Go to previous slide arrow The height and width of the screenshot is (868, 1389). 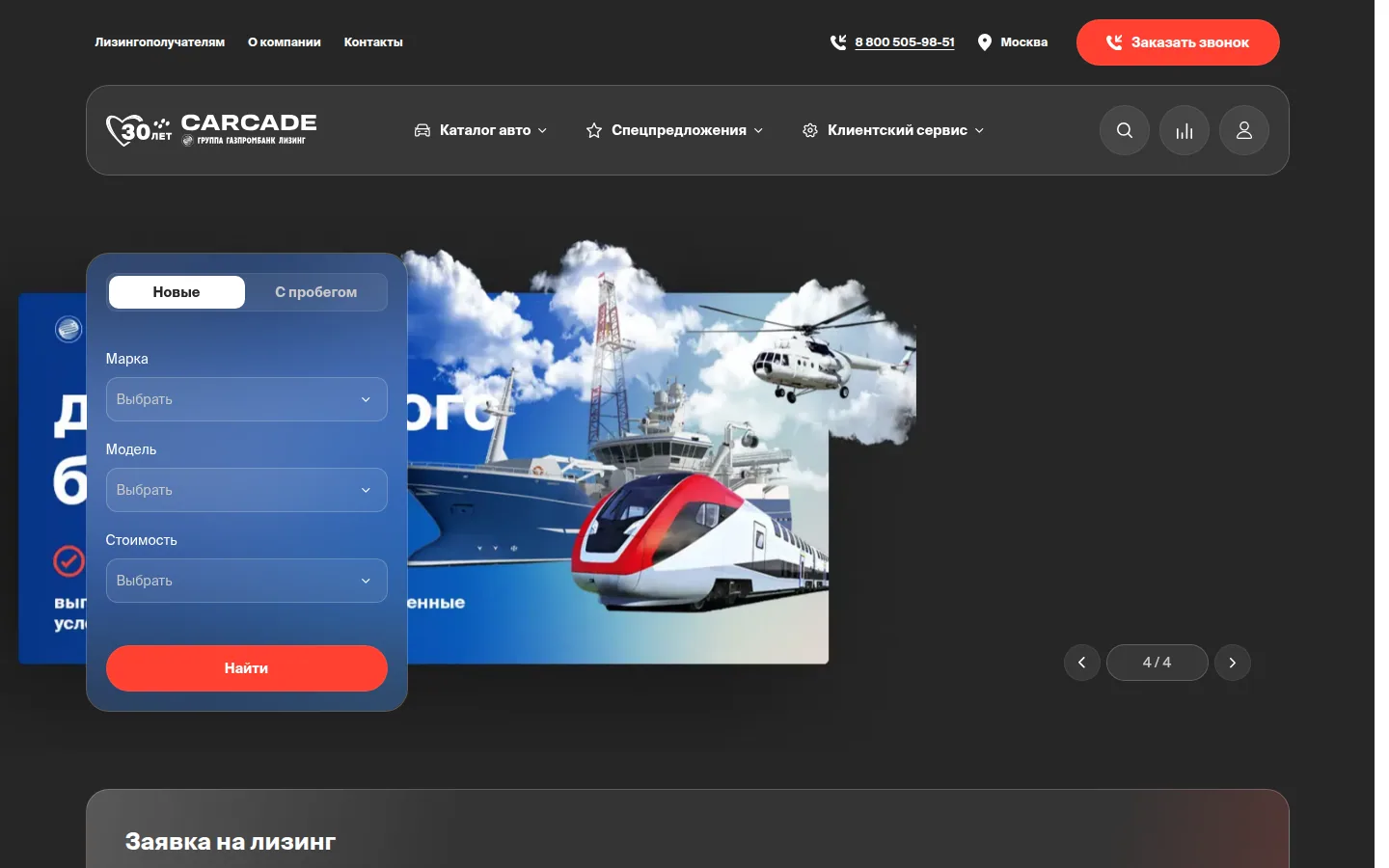[x=1082, y=663]
